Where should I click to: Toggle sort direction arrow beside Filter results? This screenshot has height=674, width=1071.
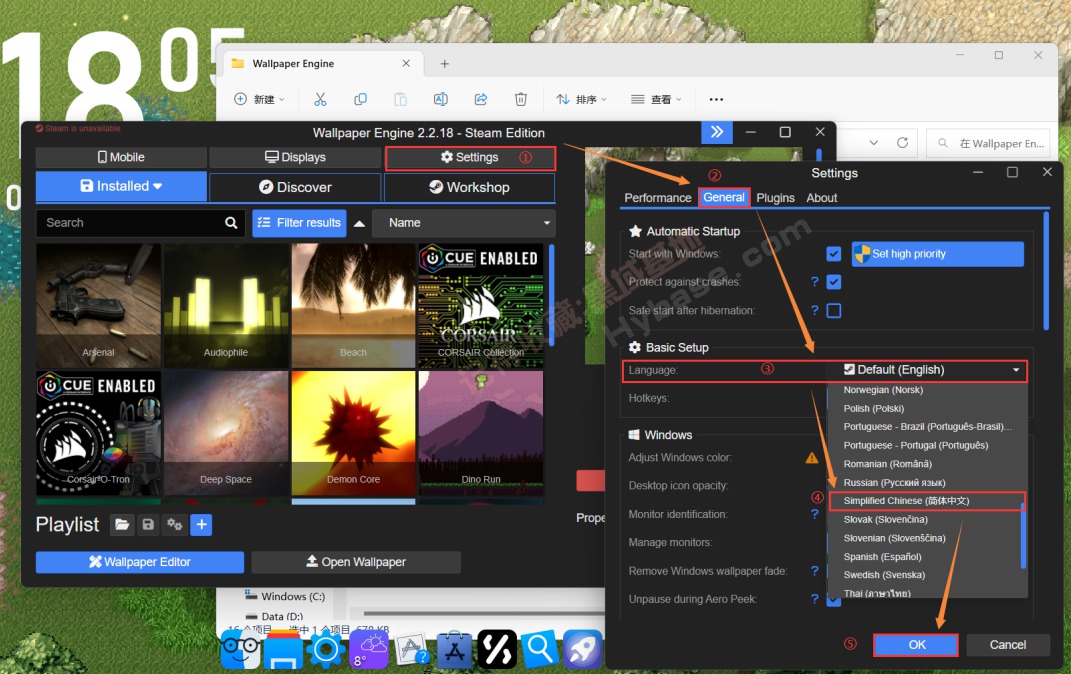359,223
